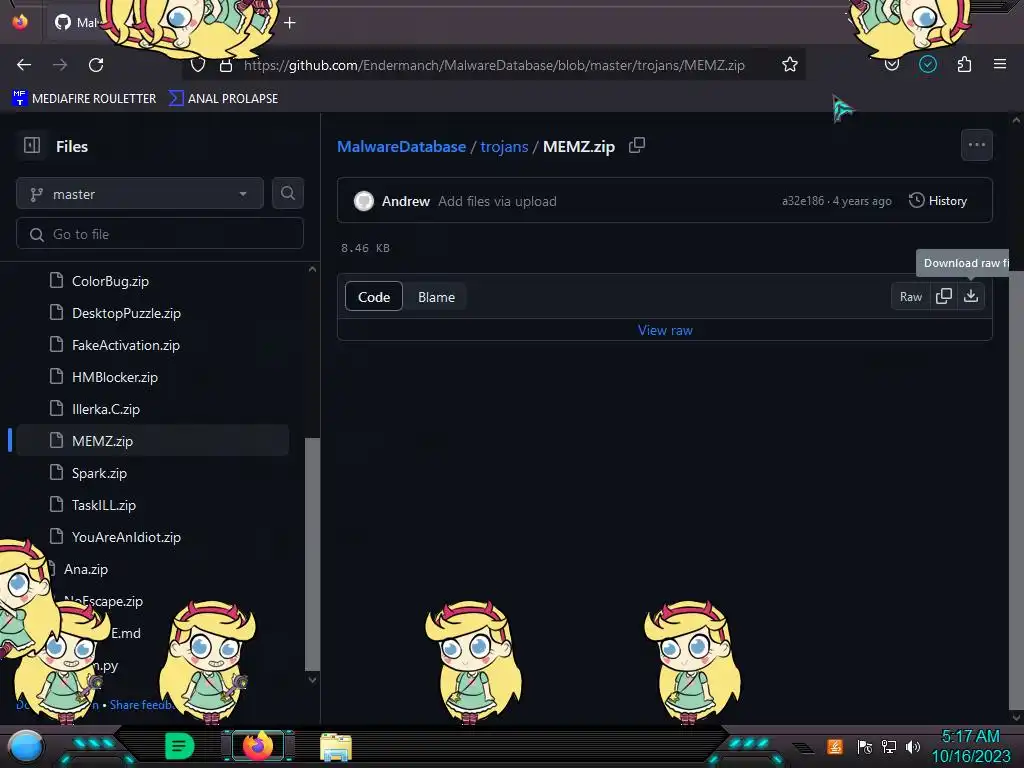Click Andrew's avatar image
This screenshot has width=1024, height=768.
[364, 201]
